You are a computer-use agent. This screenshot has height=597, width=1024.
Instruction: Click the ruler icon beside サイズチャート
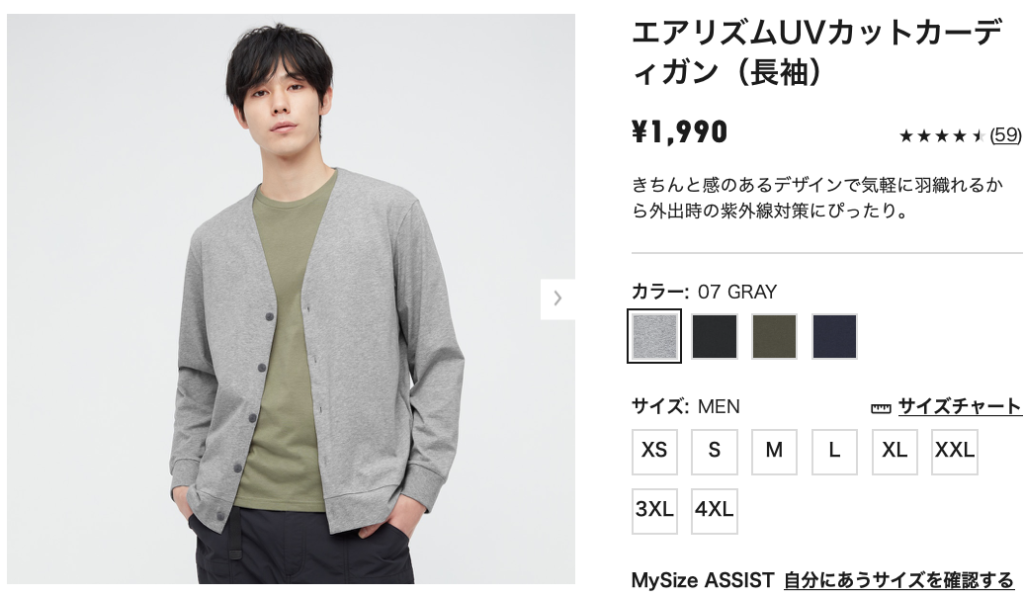pyautogui.click(x=880, y=408)
